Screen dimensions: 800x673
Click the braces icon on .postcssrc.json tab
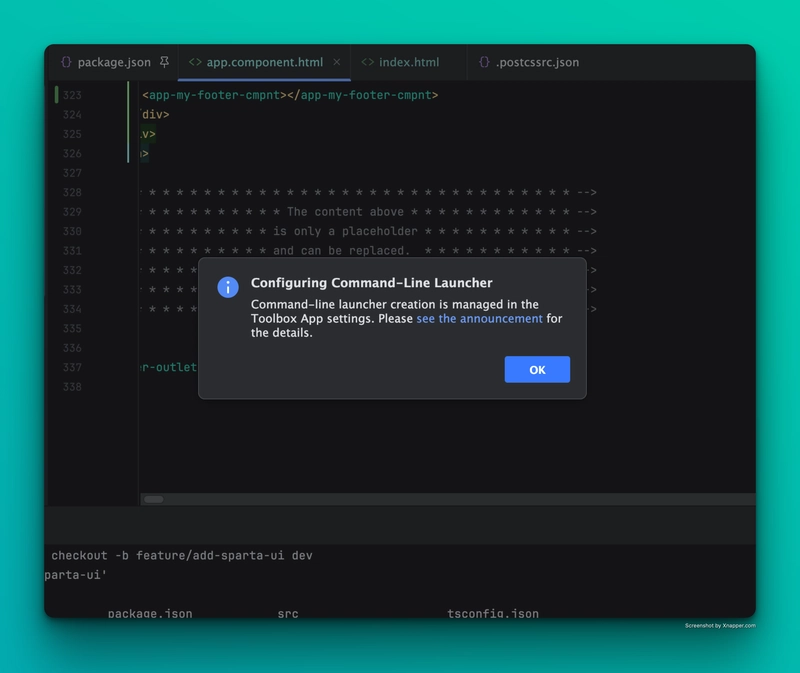coord(484,62)
